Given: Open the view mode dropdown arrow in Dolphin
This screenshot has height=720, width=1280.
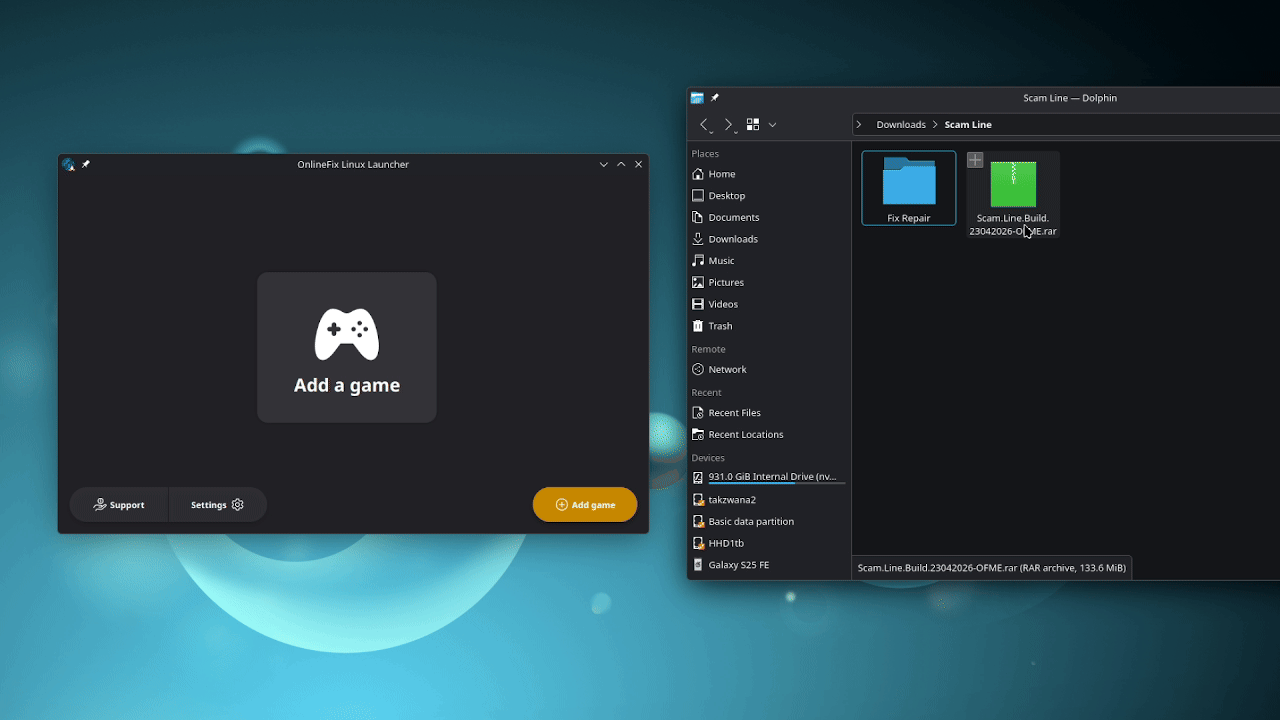Looking at the screenshot, I should point(772,125).
